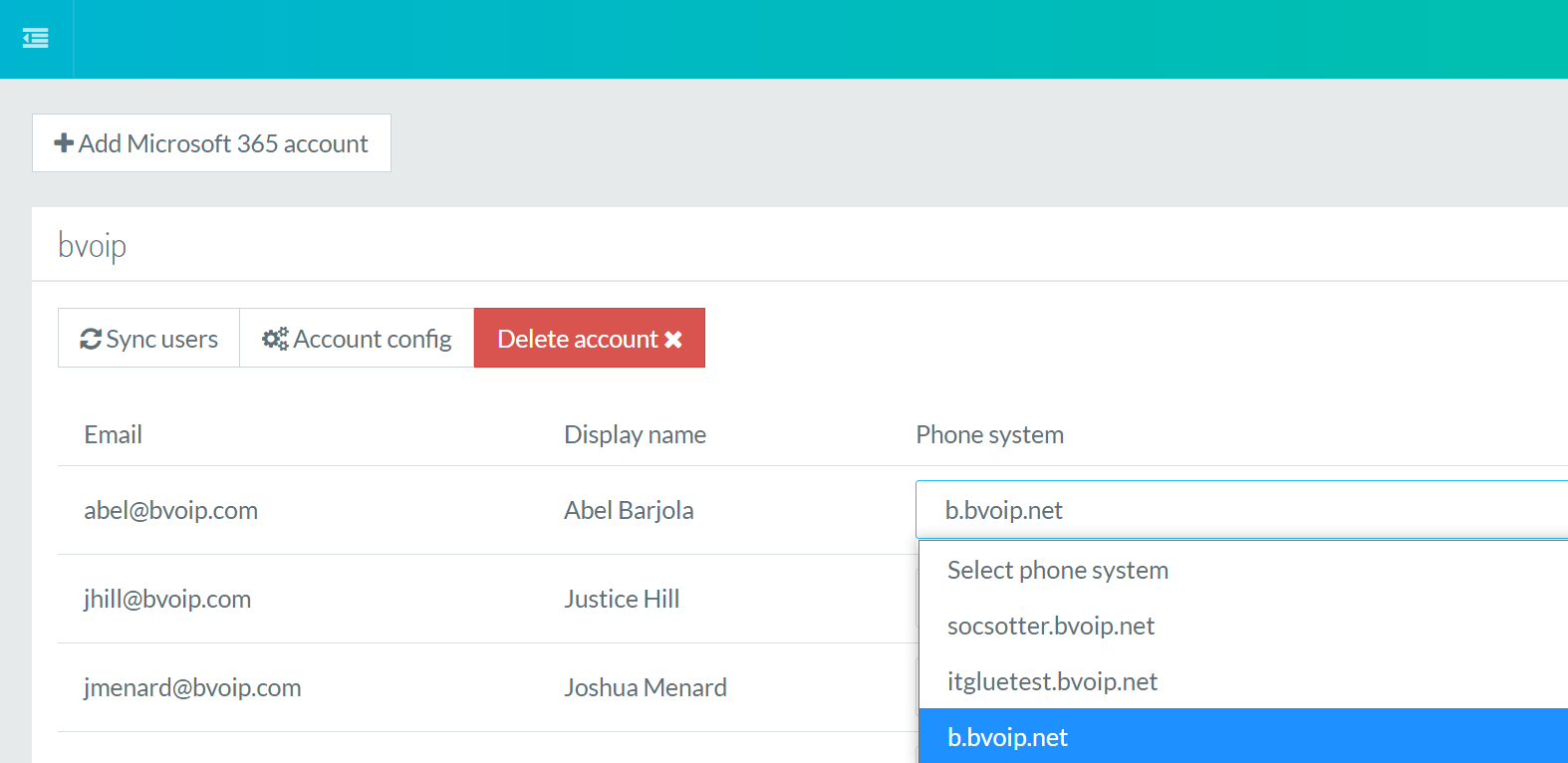Screen dimensions: 1568x763
Task: Click Abel Barjola display name
Action: coord(629,510)
